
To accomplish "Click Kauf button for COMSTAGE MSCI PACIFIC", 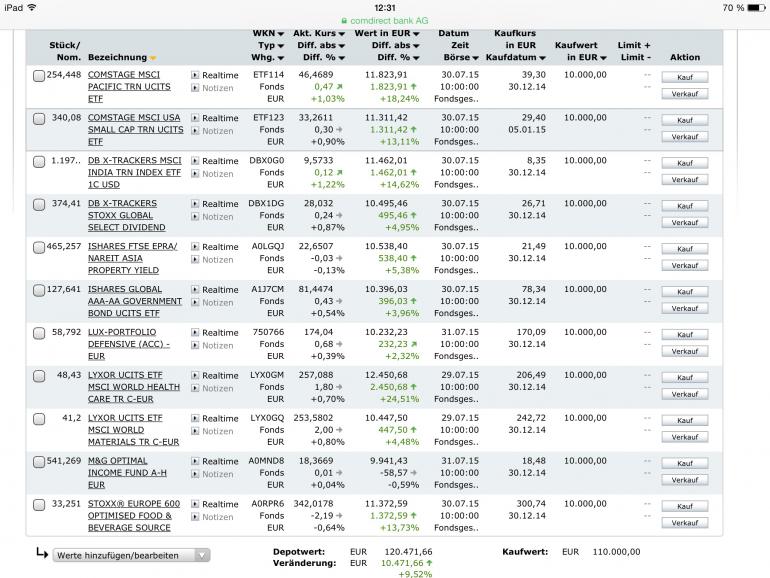I will [685, 77].
